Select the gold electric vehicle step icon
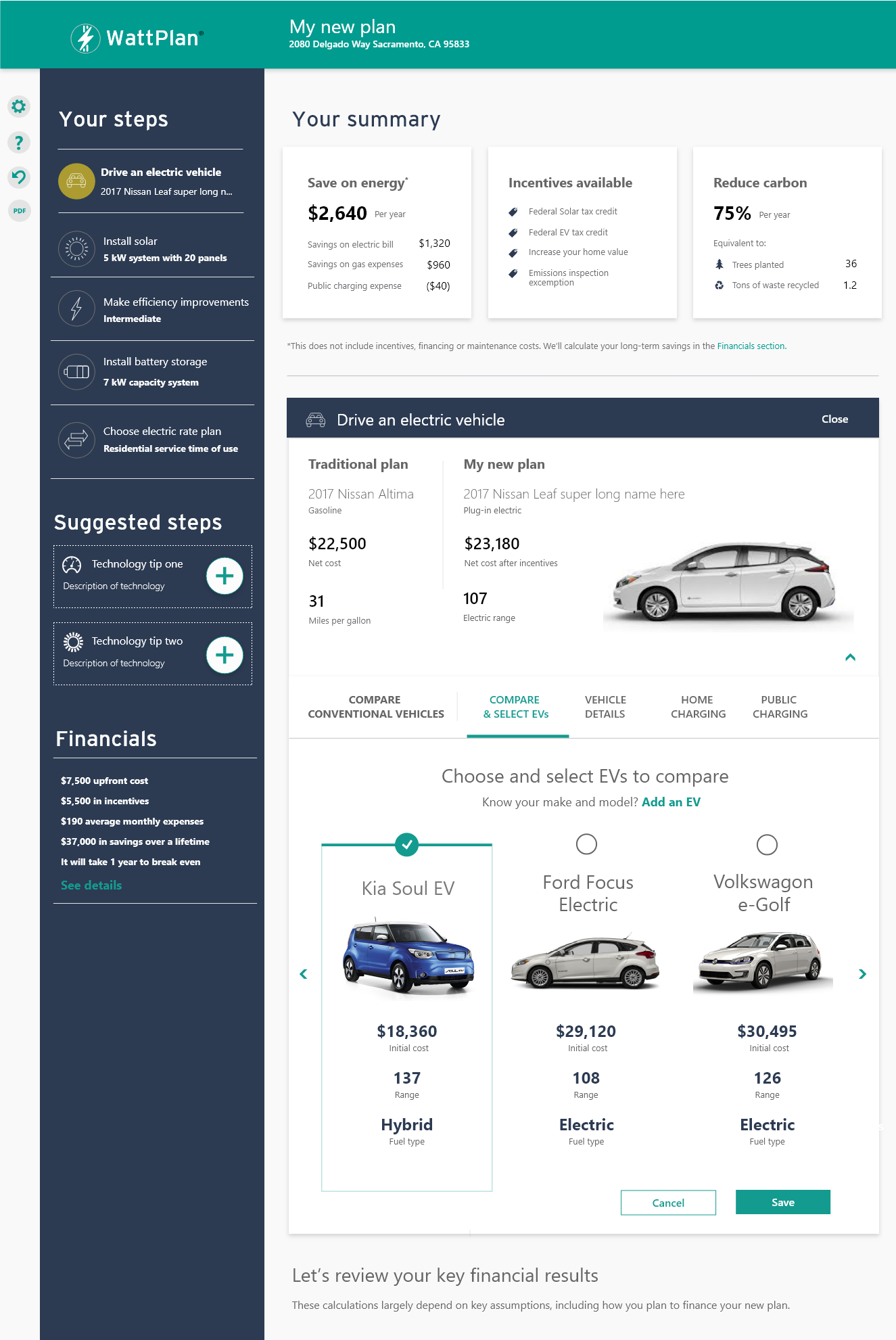Viewport: 896px width, 1340px height. pos(76,181)
